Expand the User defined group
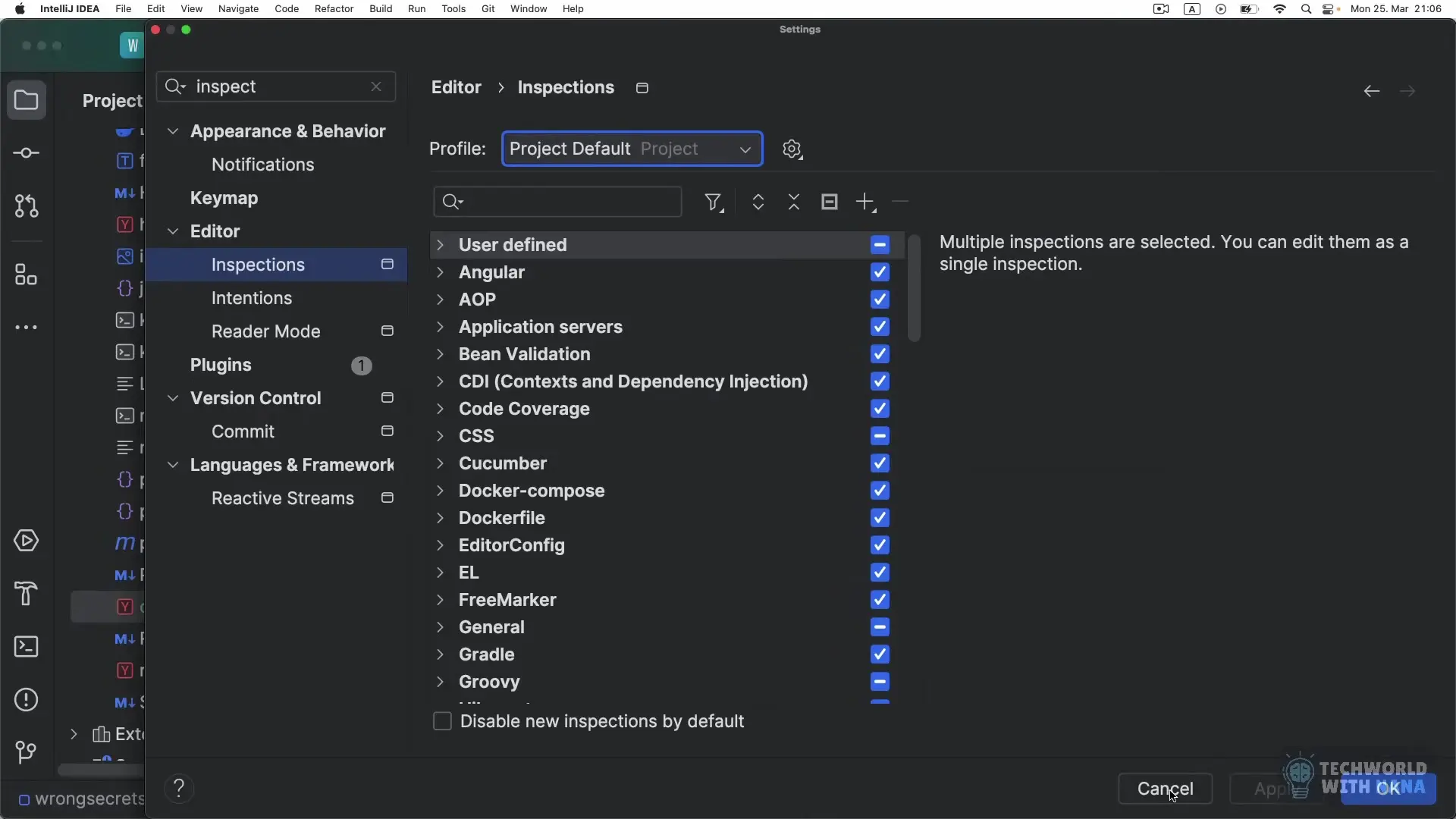This screenshot has height=819, width=1456. [440, 245]
